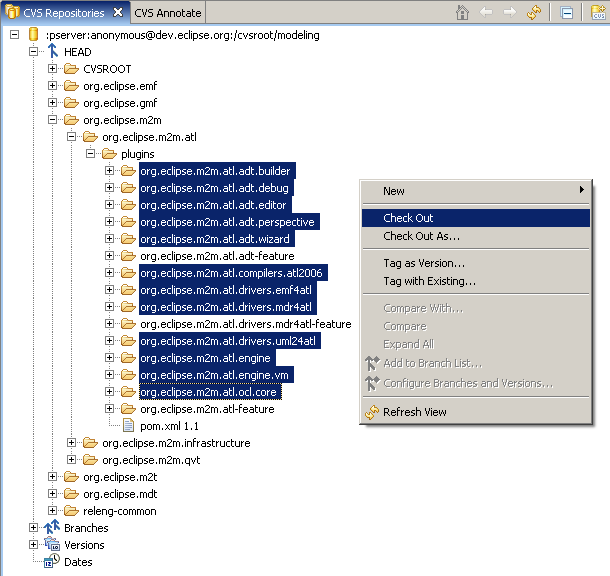Select the pom.xml 1.1 file

[x=169, y=426]
